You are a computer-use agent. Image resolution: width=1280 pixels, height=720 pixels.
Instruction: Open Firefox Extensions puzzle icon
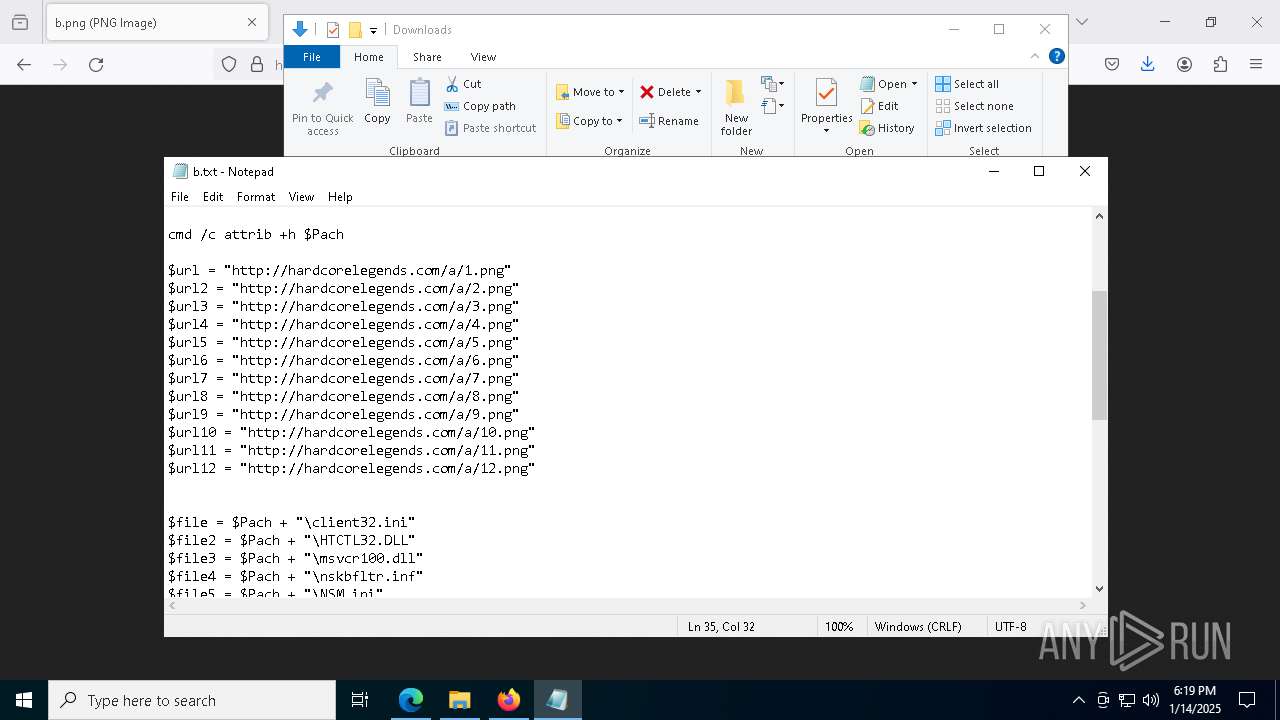[1220, 64]
